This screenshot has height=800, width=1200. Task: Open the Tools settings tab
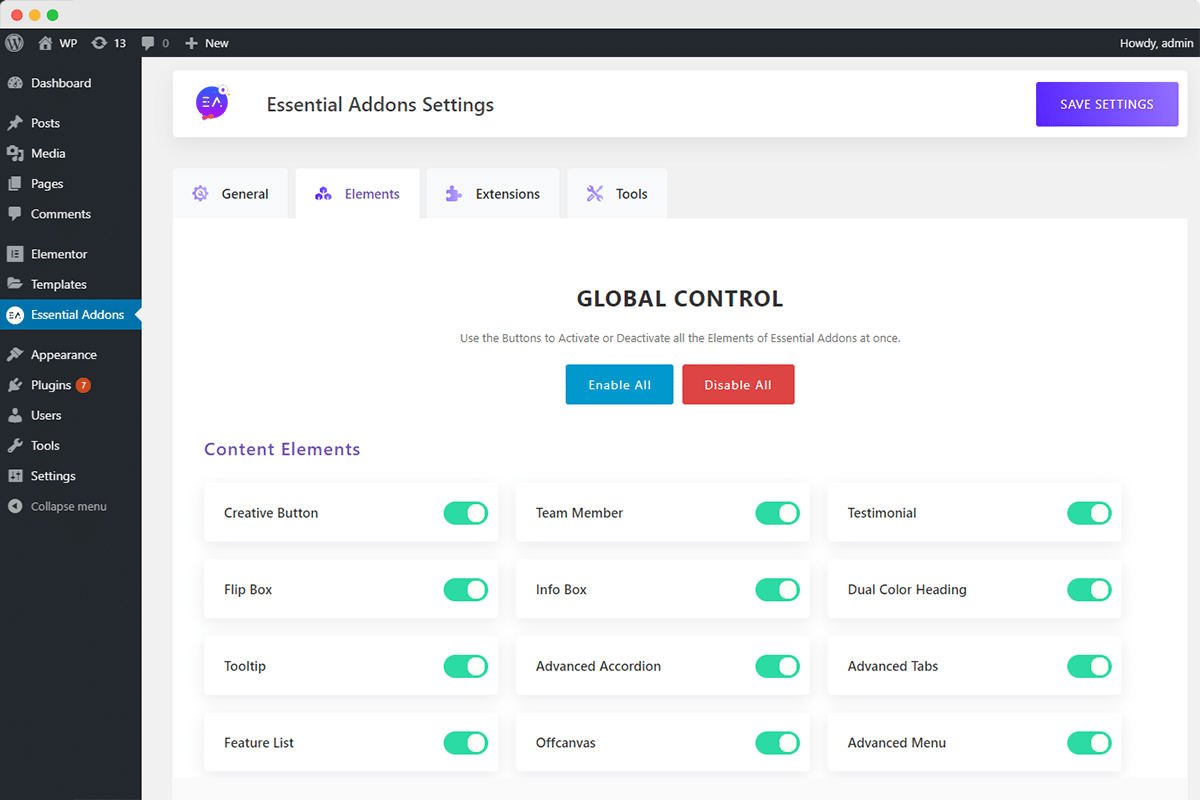tap(617, 194)
